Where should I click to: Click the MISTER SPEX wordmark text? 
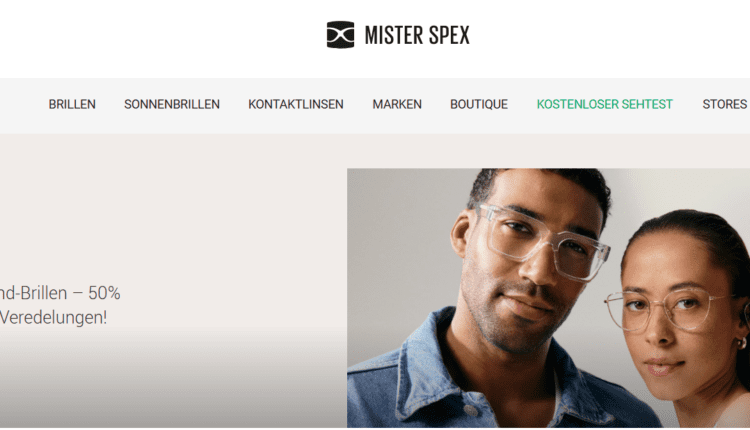pyautogui.click(x=417, y=35)
